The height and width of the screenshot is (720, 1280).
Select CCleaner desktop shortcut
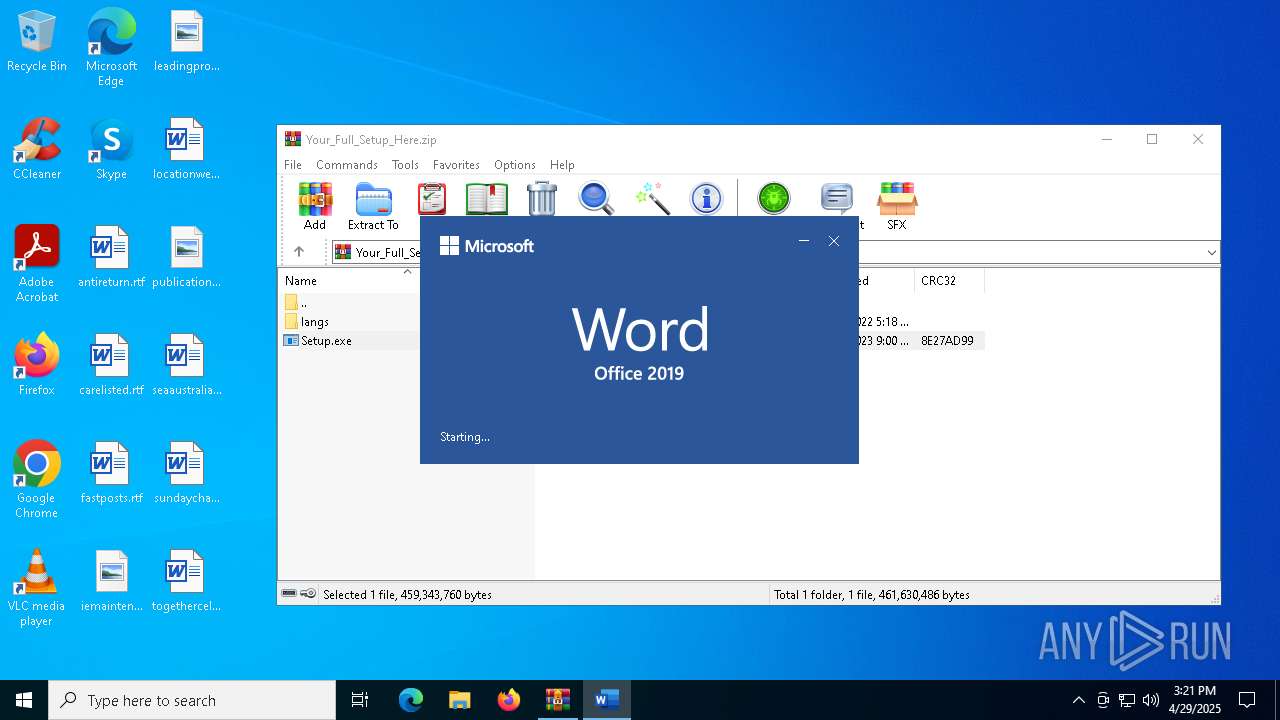[x=37, y=149]
